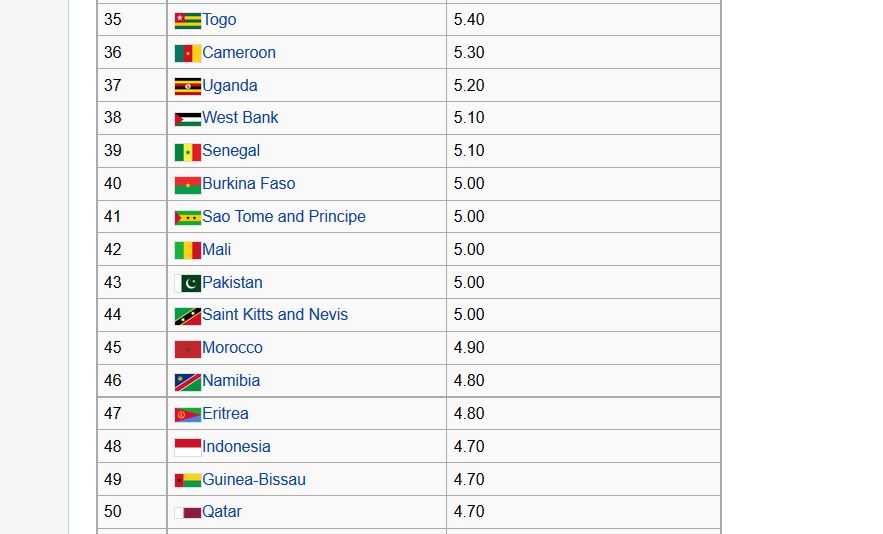
Task: Click the Cameroon flag icon
Action: (x=187, y=53)
